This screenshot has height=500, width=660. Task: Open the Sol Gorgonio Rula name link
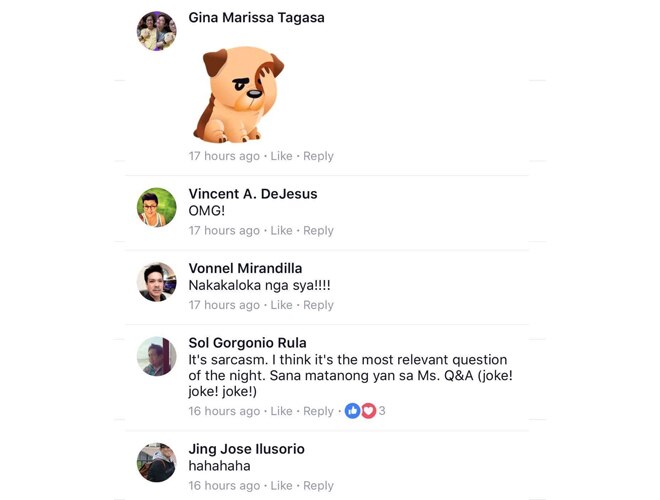[x=248, y=343]
